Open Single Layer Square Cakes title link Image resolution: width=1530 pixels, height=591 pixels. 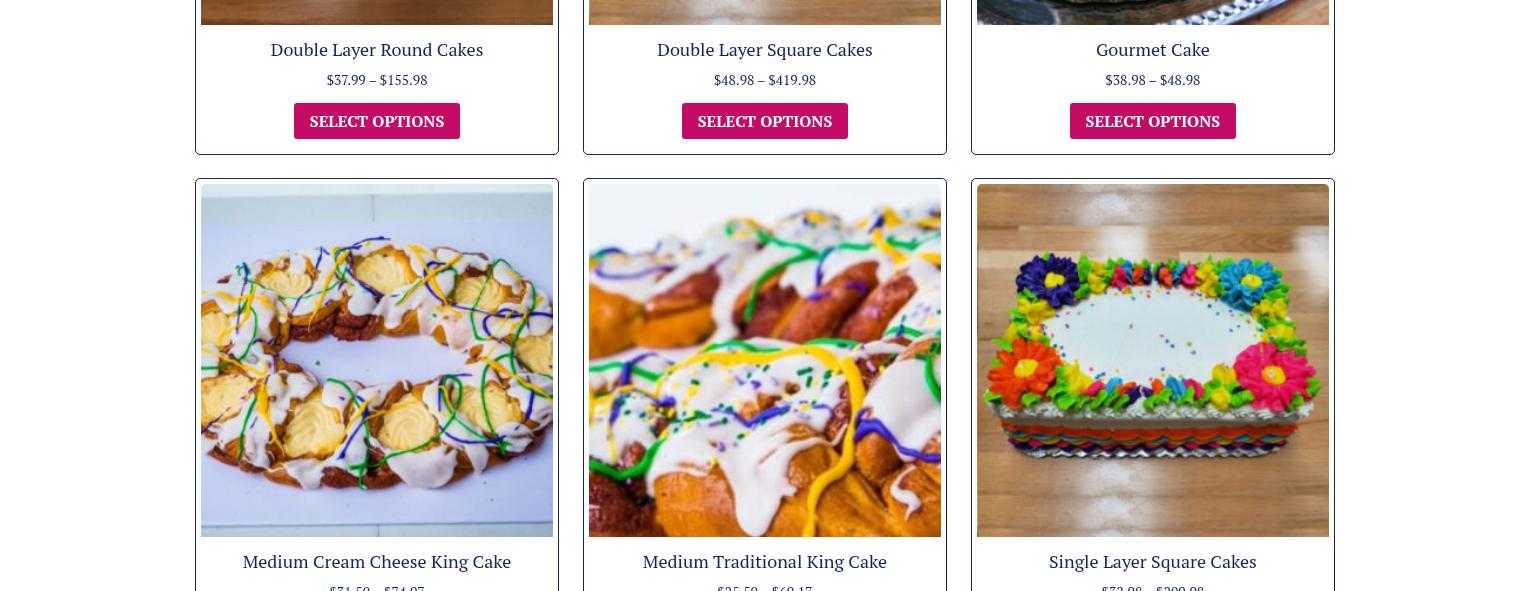point(1153,561)
